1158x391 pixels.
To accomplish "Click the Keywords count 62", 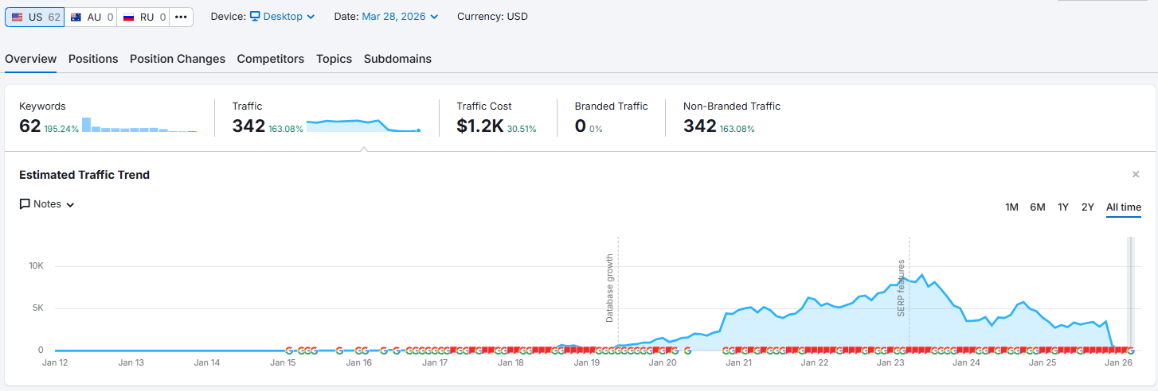I will click(x=30, y=126).
